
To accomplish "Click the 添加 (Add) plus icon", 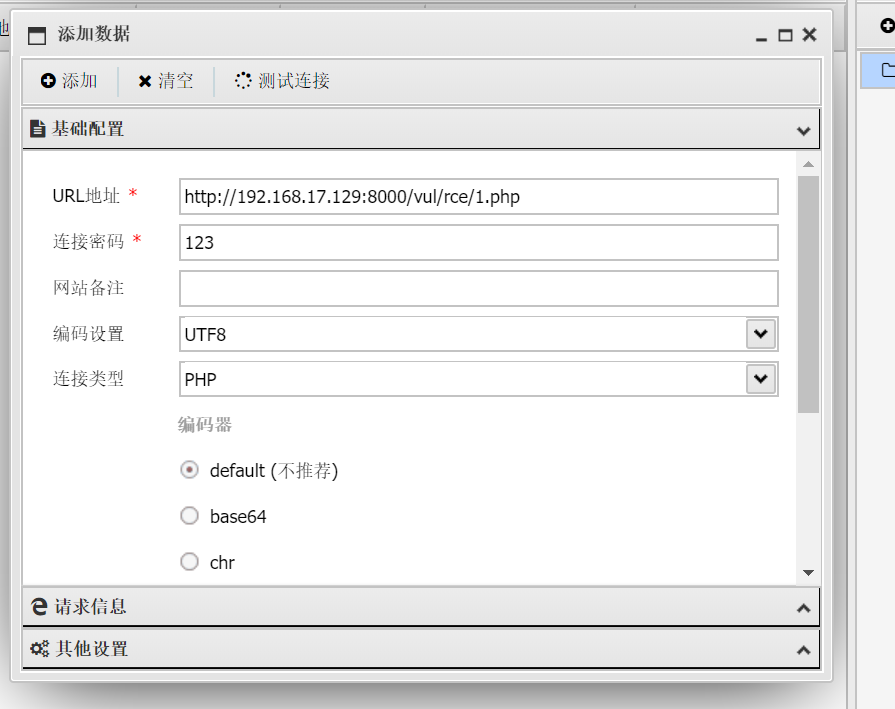I will [x=48, y=81].
